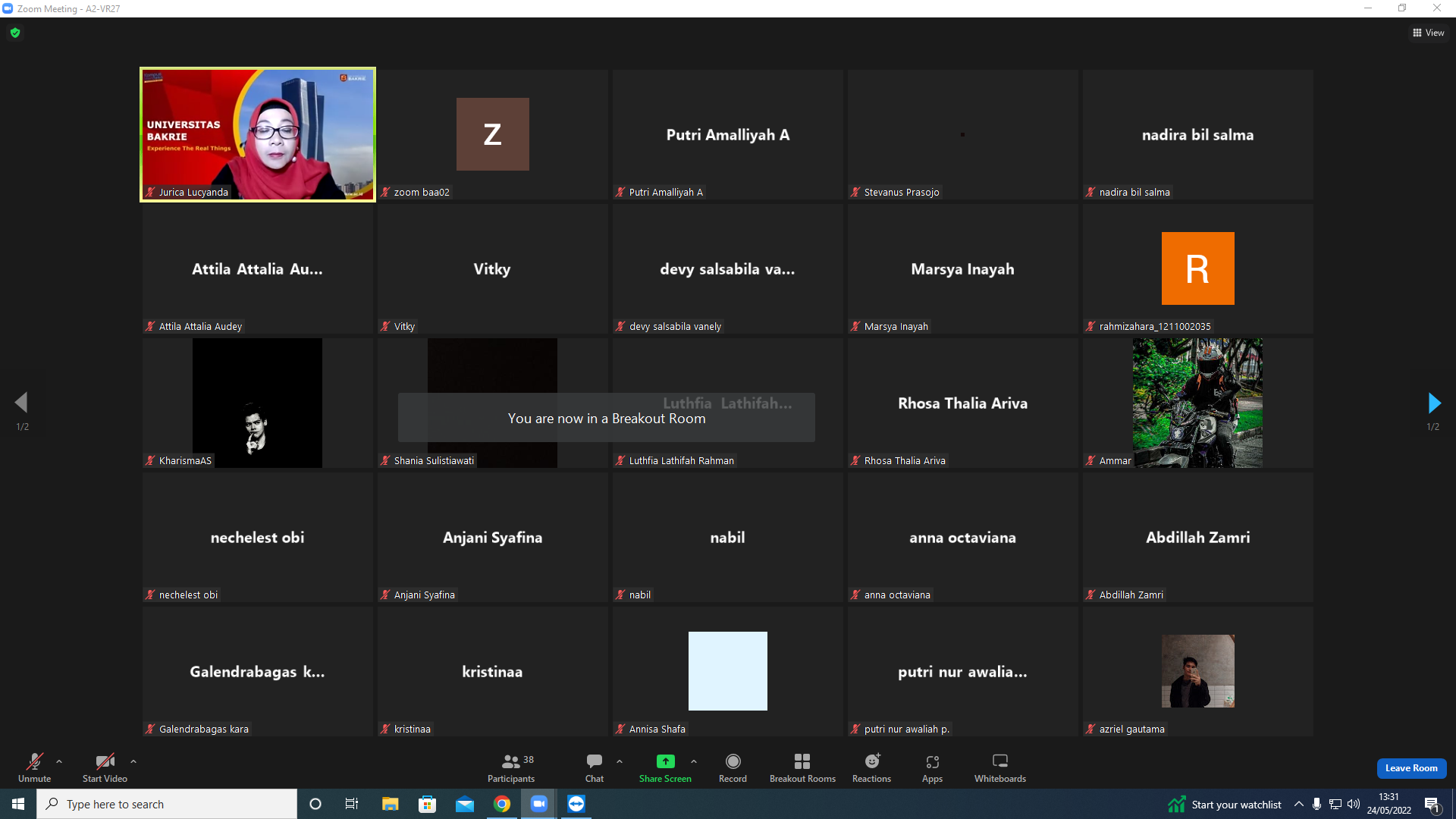Open Whiteboards
Screen dimensions: 1456x819
pos(1000,767)
